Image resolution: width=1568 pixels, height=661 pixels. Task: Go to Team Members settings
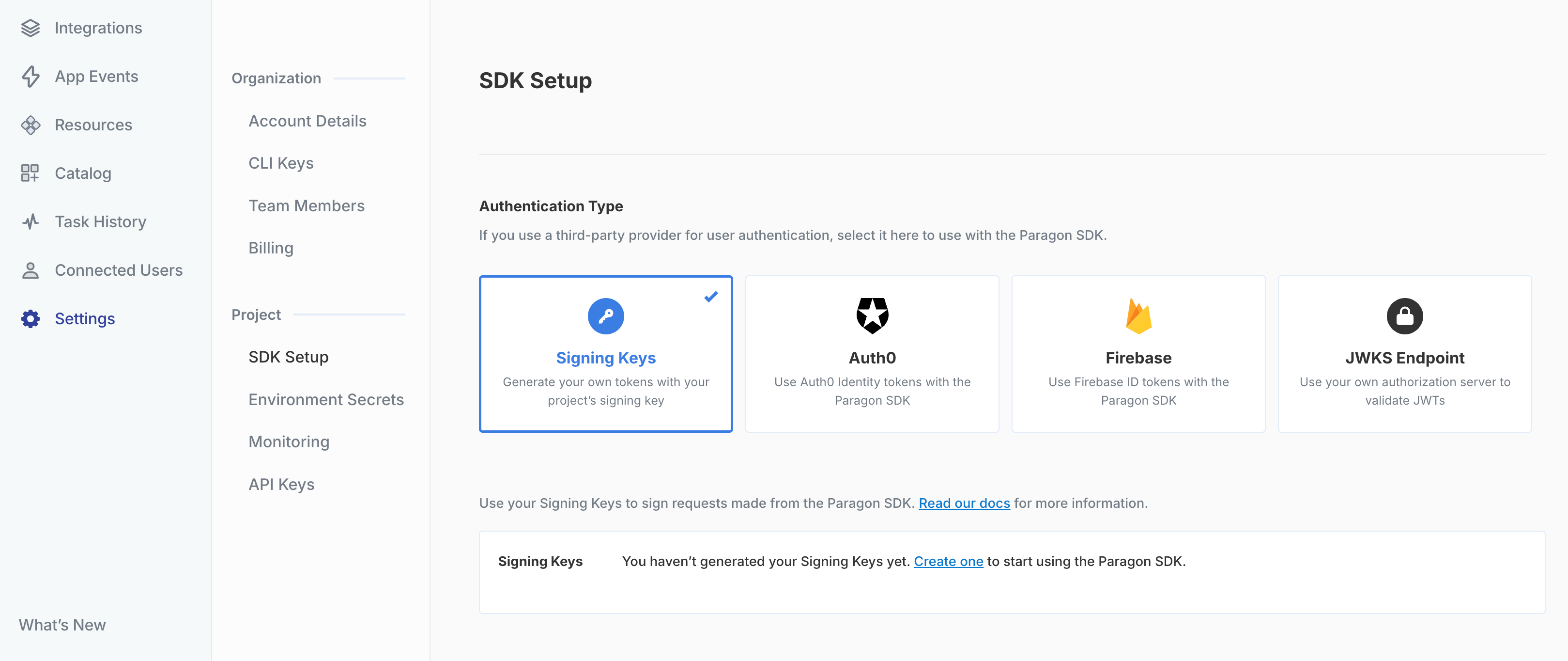click(306, 206)
